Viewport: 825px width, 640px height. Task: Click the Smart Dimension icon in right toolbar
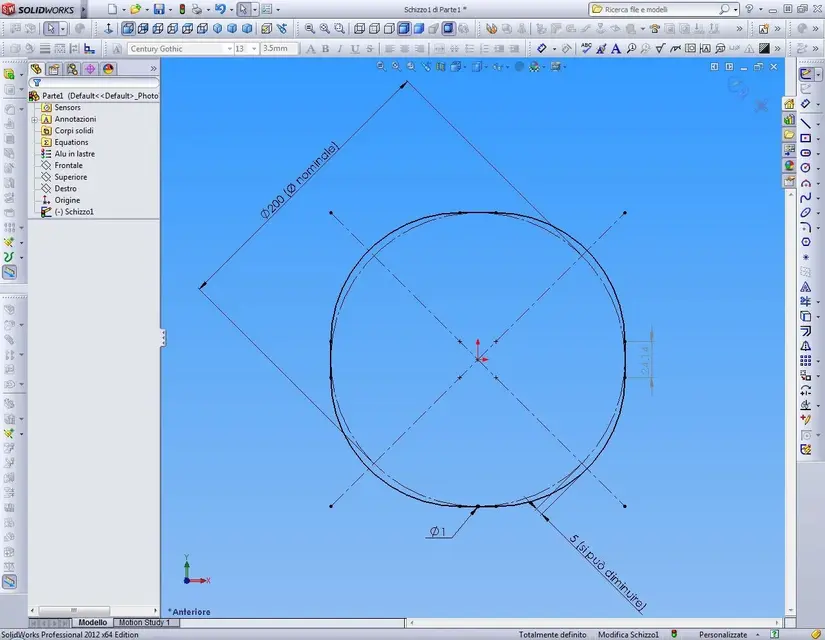806,104
